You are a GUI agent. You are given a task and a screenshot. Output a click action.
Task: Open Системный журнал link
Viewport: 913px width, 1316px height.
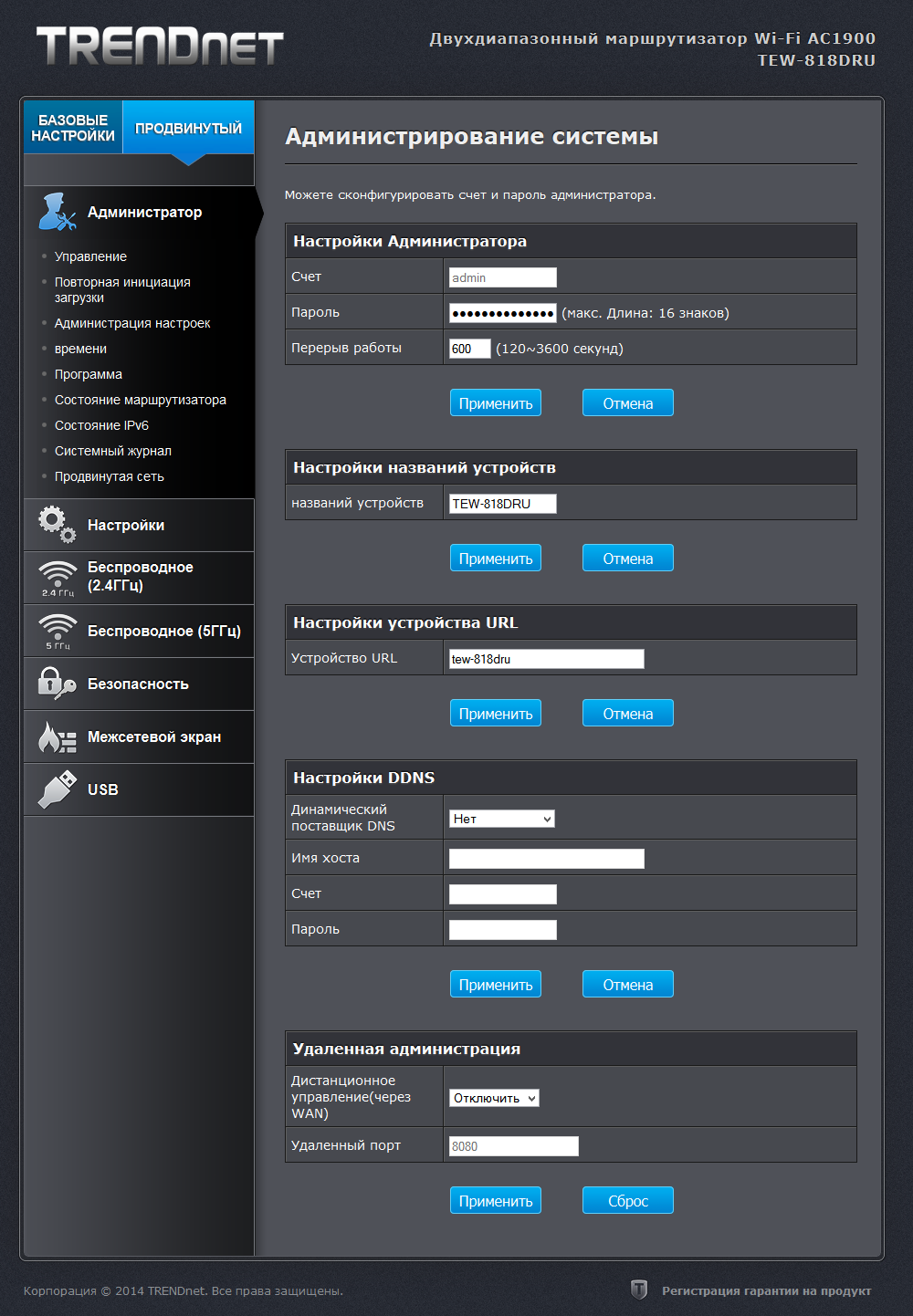[x=113, y=451]
